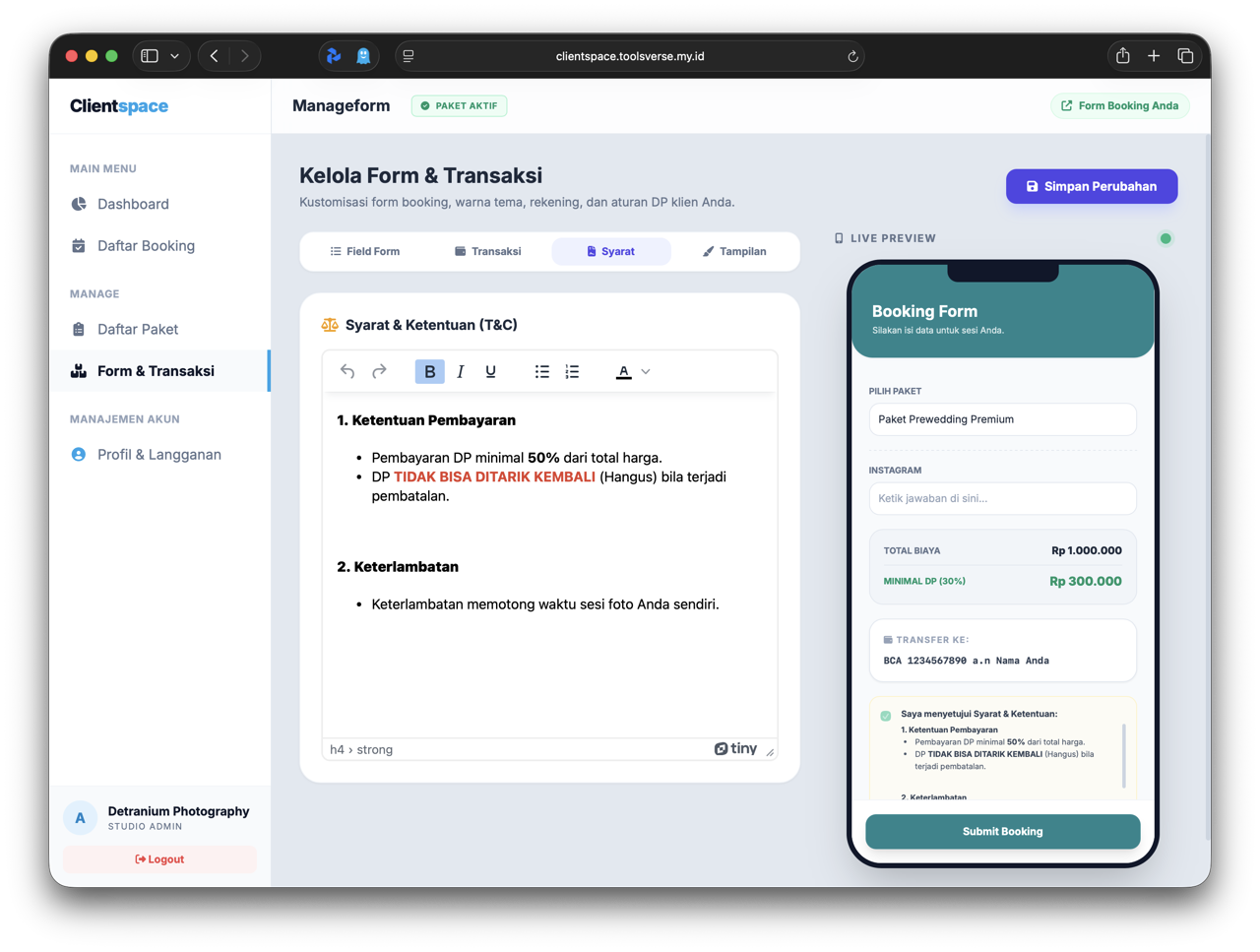Click the Simpan Perubahan button
This screenshot has width=1260, height=952.
point(1091,186)
